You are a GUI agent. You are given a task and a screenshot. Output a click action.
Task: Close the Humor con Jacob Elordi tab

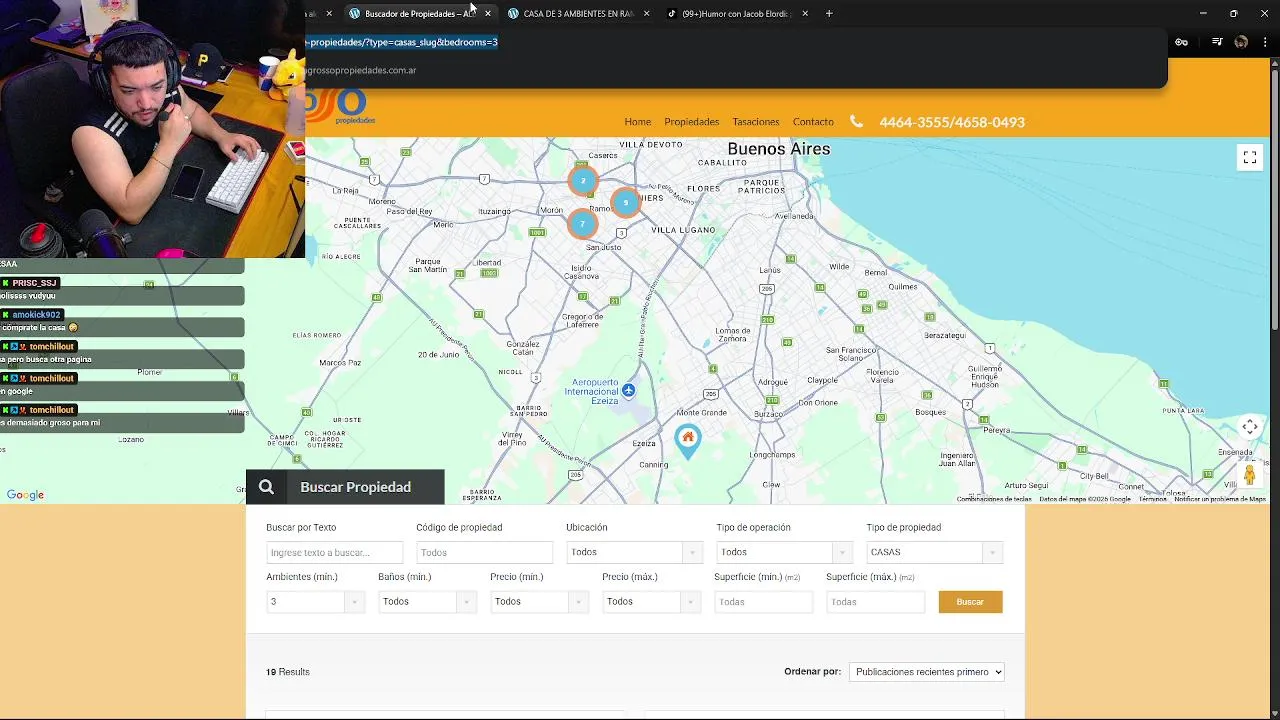pos(805,13)
